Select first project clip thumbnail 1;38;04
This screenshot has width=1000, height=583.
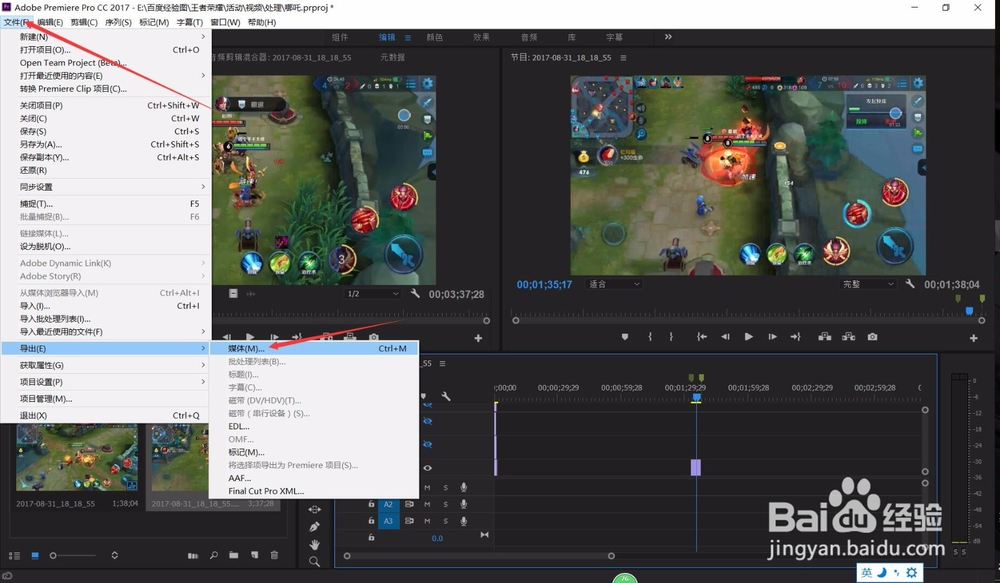click(x=77, y=458)
